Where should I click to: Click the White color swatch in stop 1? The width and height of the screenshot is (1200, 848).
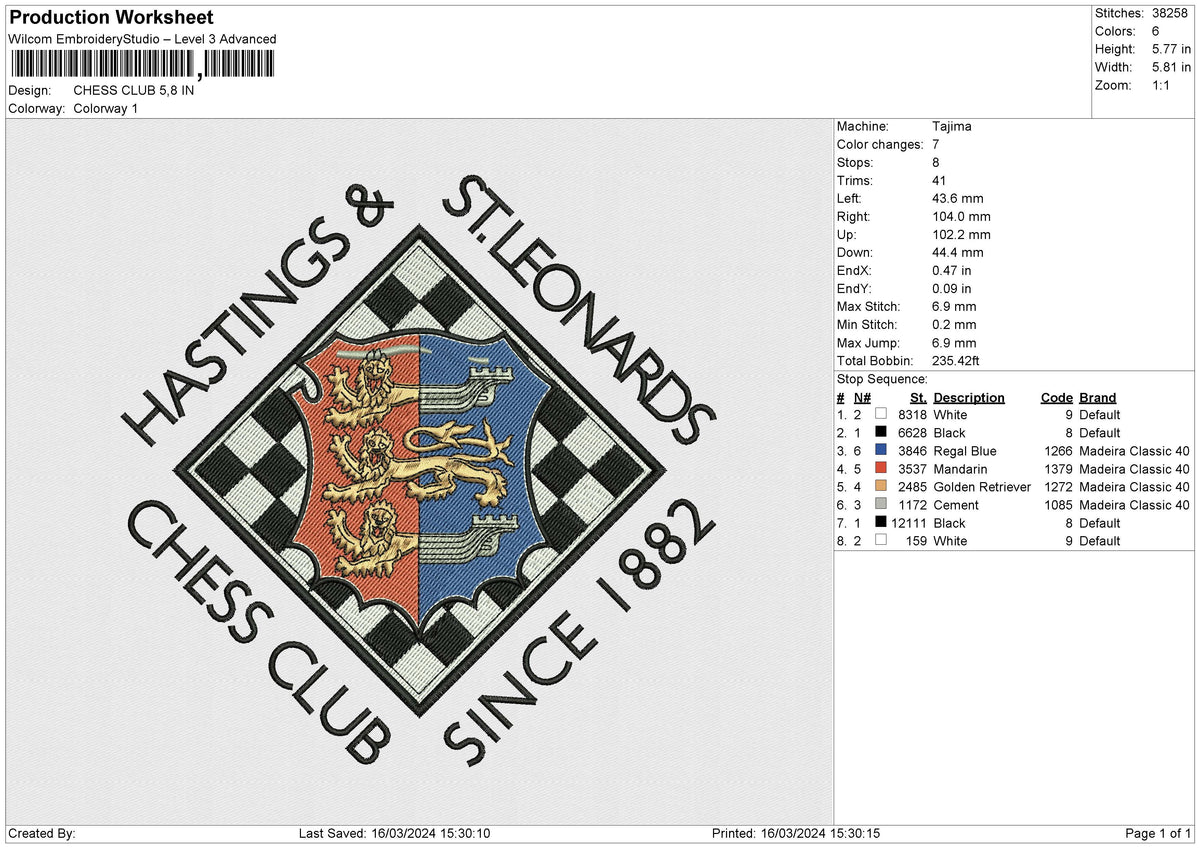(x=881, y=414)
